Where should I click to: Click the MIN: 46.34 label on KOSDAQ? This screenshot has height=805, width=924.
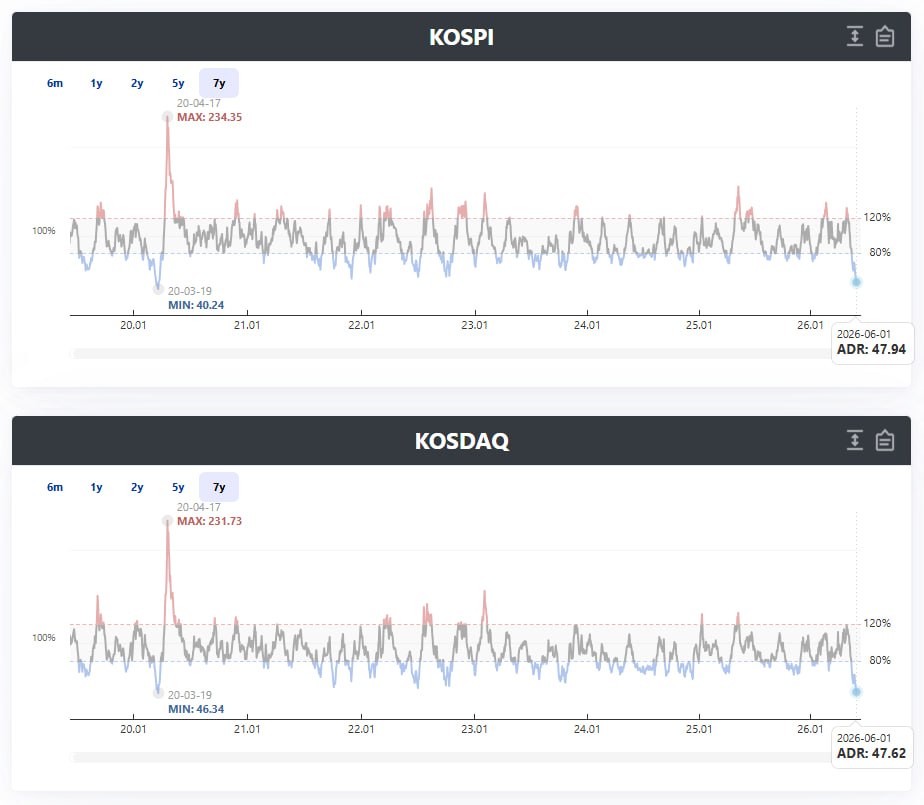coord(196,709)
